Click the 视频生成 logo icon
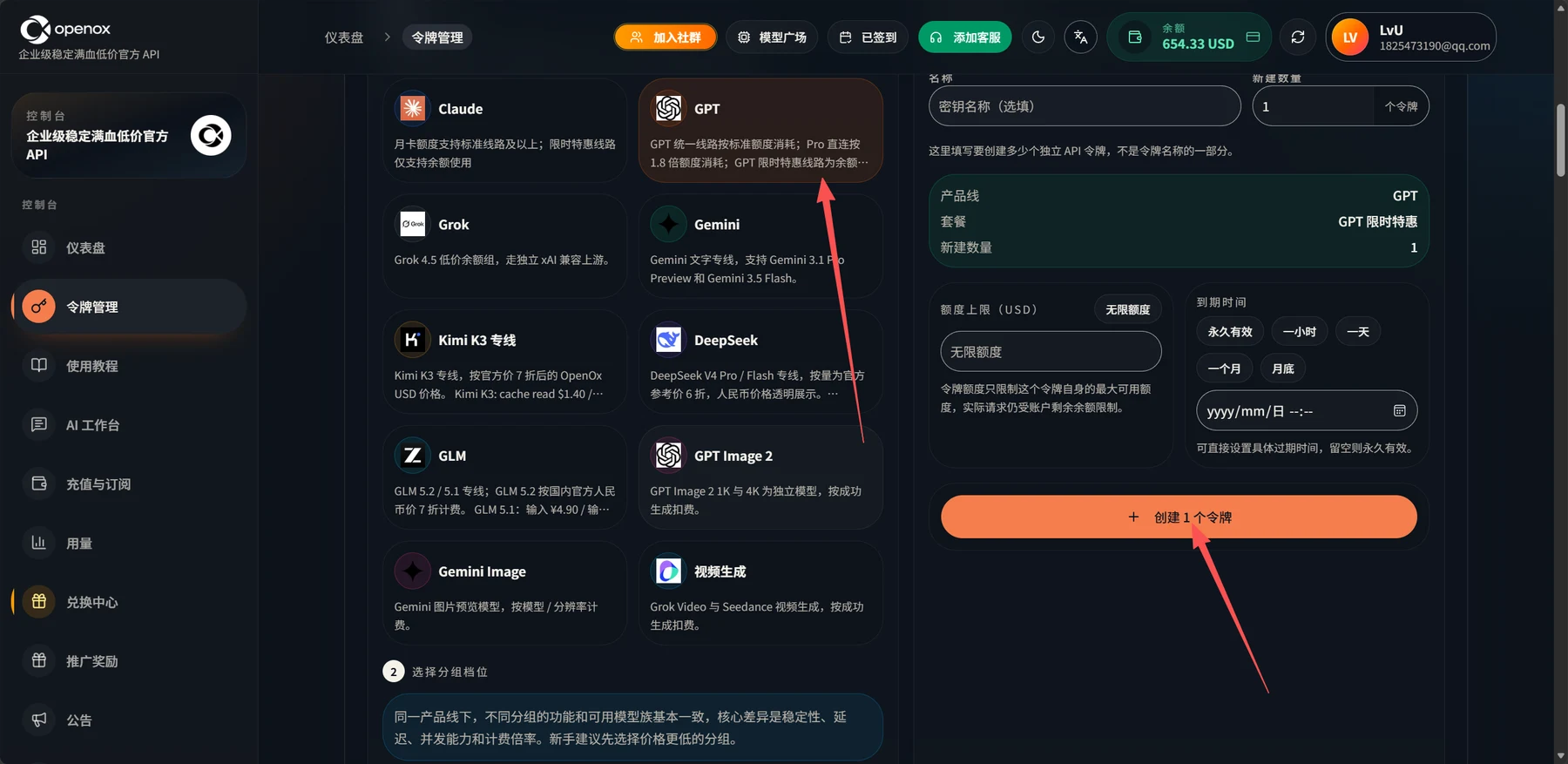Viewport: 1568px width, 764px height. pos(668,571)
